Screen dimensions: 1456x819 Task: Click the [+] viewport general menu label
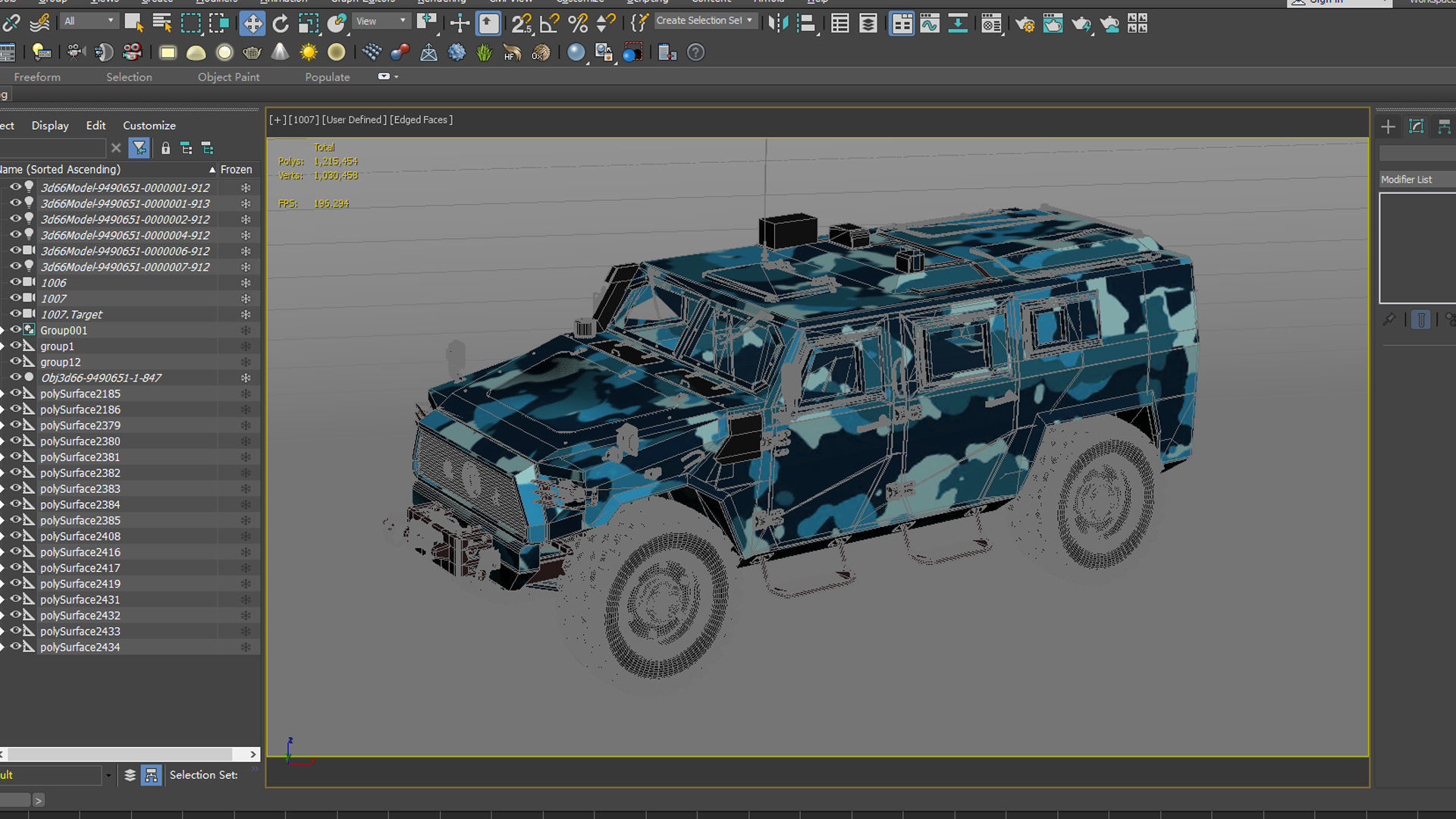(x=277, y=120)
